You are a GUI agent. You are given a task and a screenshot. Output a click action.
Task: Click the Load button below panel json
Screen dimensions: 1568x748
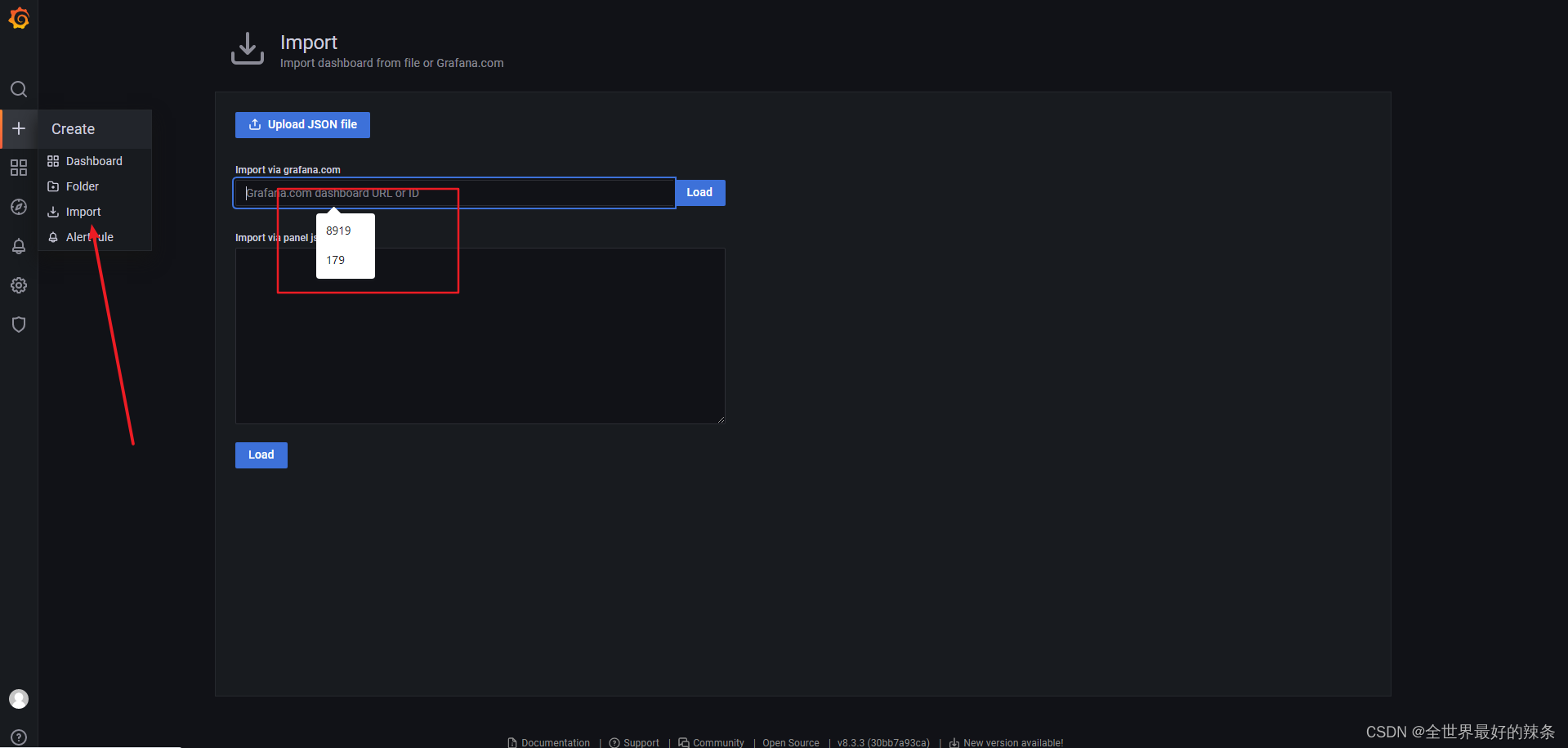pos(261,455)
